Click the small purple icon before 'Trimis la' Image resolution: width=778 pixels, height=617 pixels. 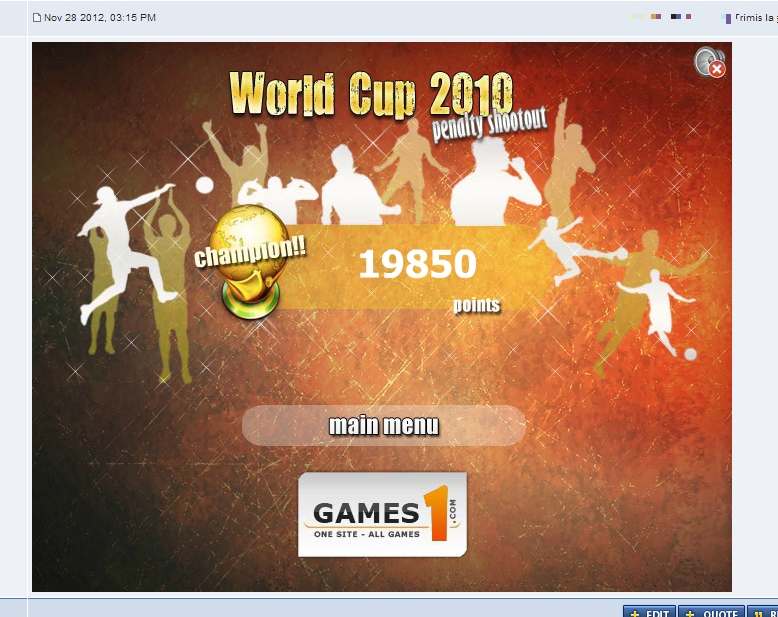(x=726, y=18)
